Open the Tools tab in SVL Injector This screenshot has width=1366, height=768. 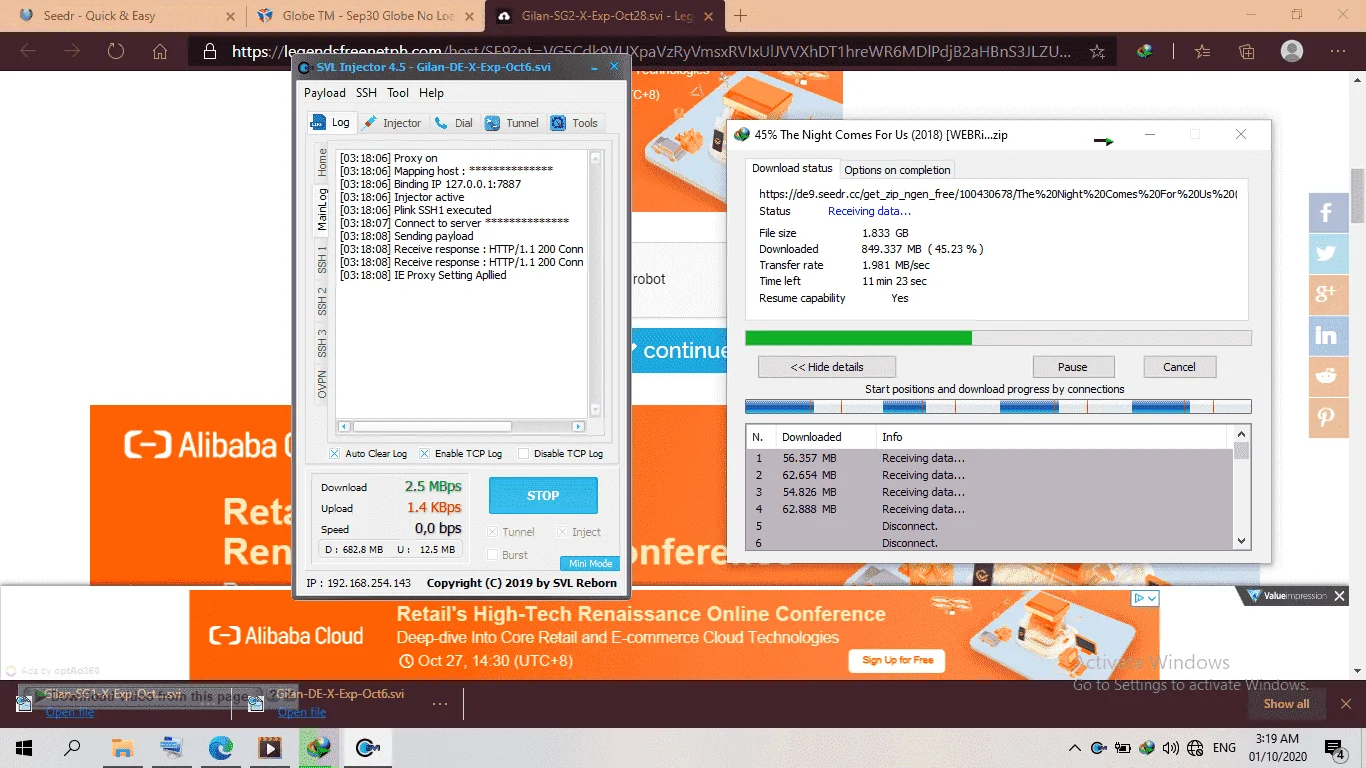(575, 123)
